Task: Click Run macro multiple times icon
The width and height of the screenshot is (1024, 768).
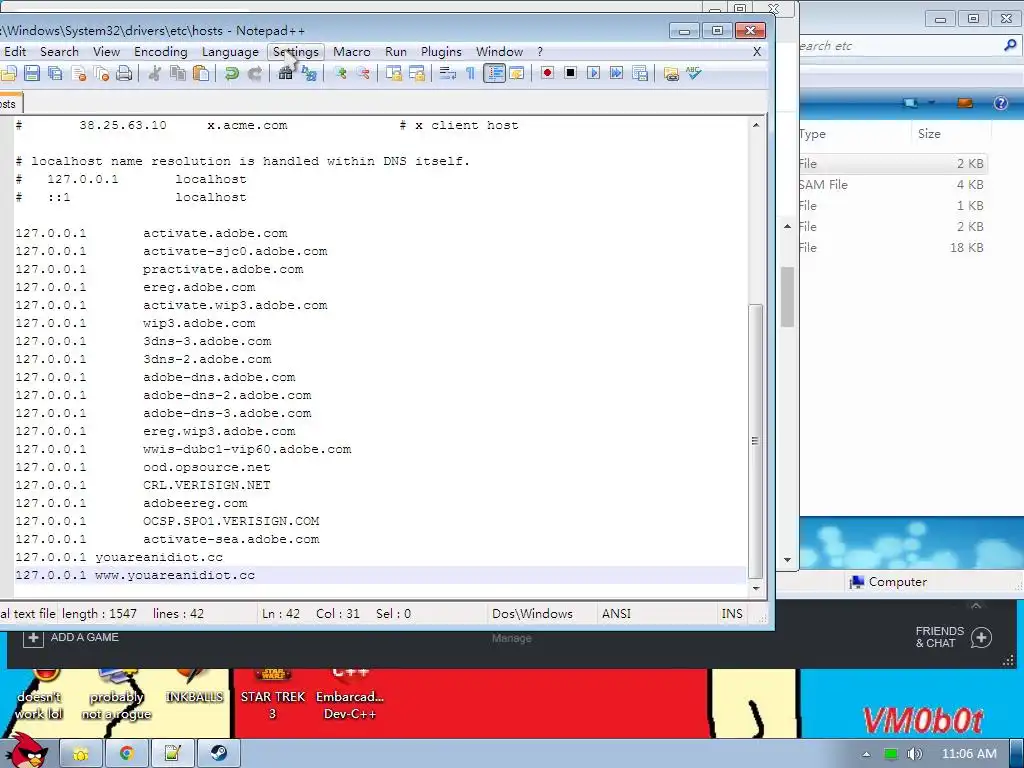Action: tap(616, 73)
